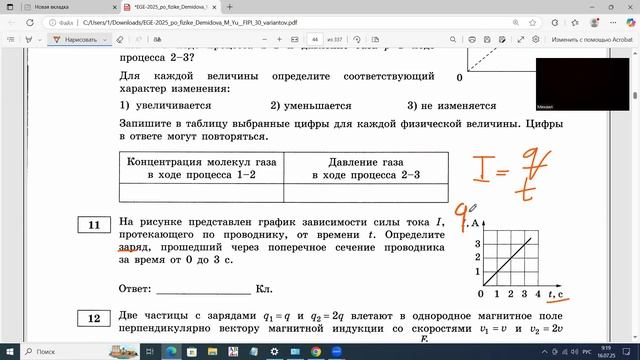640x360 pixels.
Task: Click the option text 3) не изменяется
Action: (452, 106)
